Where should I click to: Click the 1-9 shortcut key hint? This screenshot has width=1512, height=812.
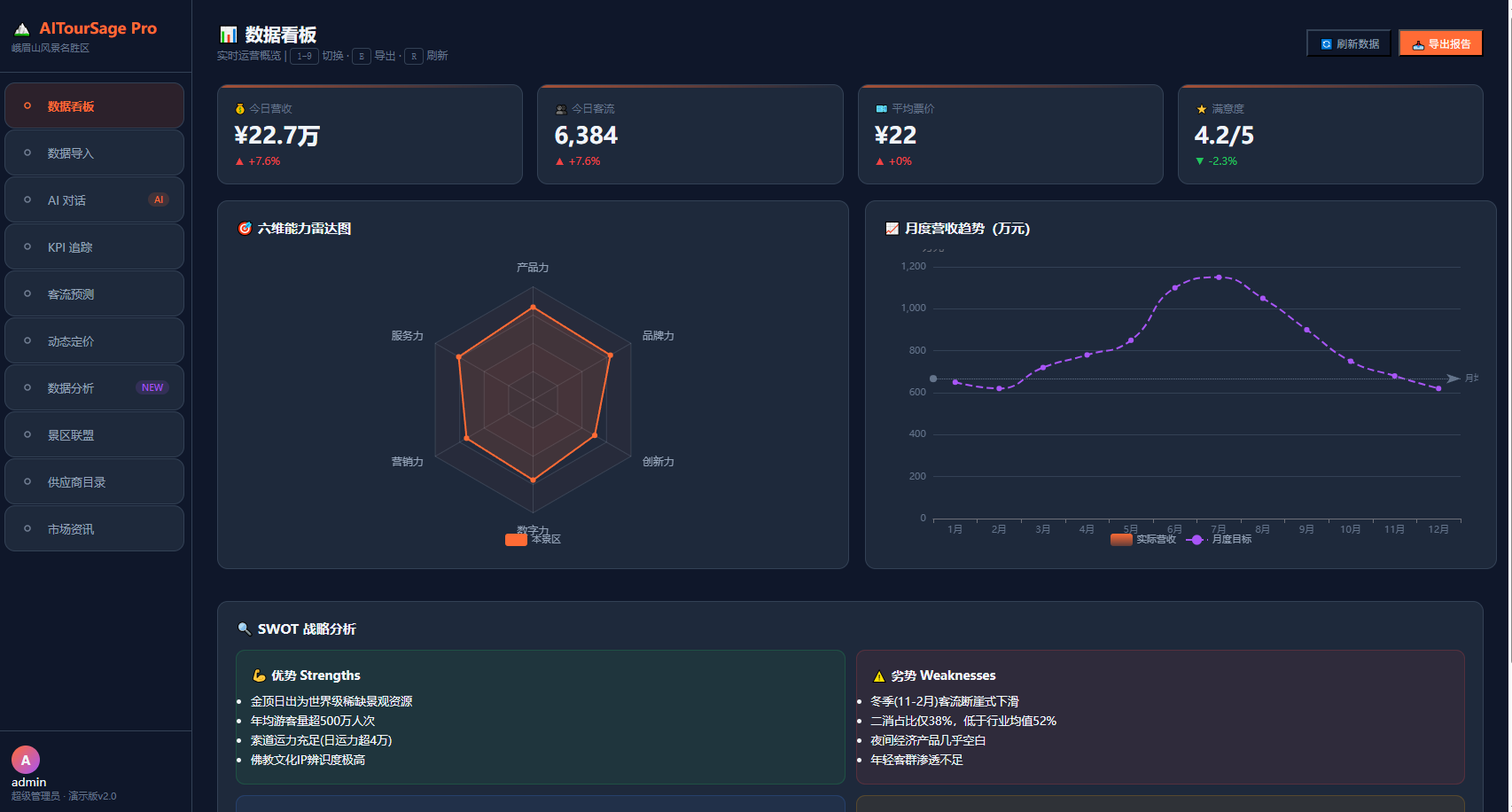(304, 56)
